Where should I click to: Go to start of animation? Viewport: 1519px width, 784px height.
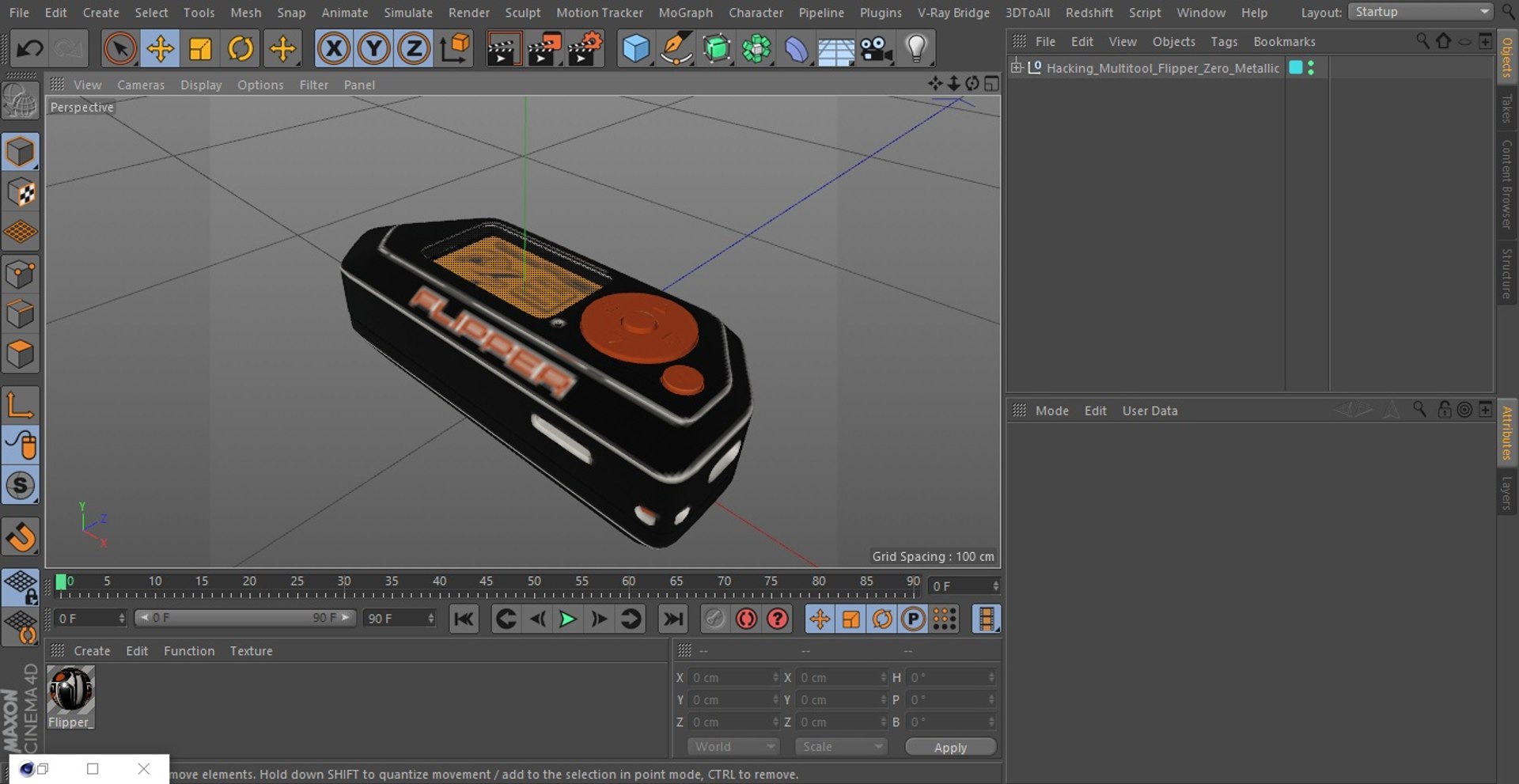464,619
